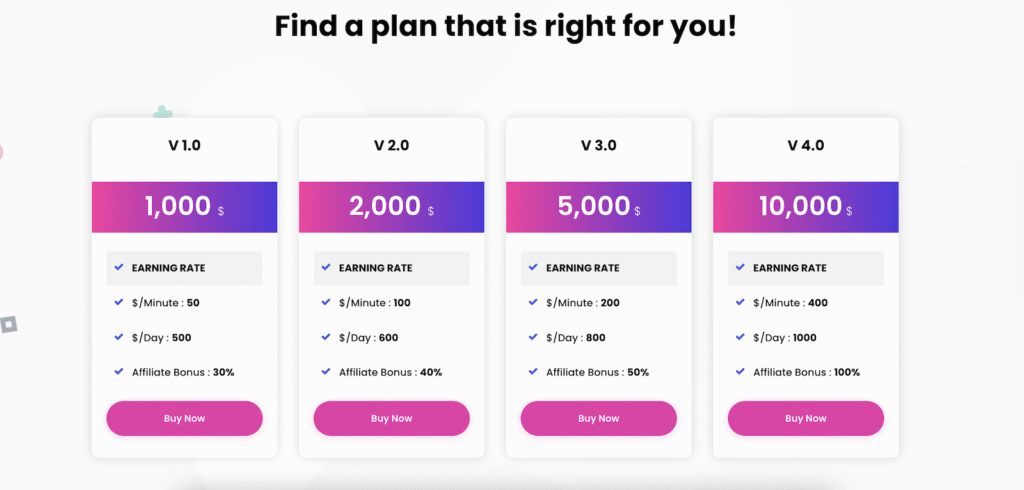The height and width of the screenshot is (490, 1024).
Task: Click the checkmark beside V 4.0 Affiliate Bonus 100%
Action: coord(740,371)
